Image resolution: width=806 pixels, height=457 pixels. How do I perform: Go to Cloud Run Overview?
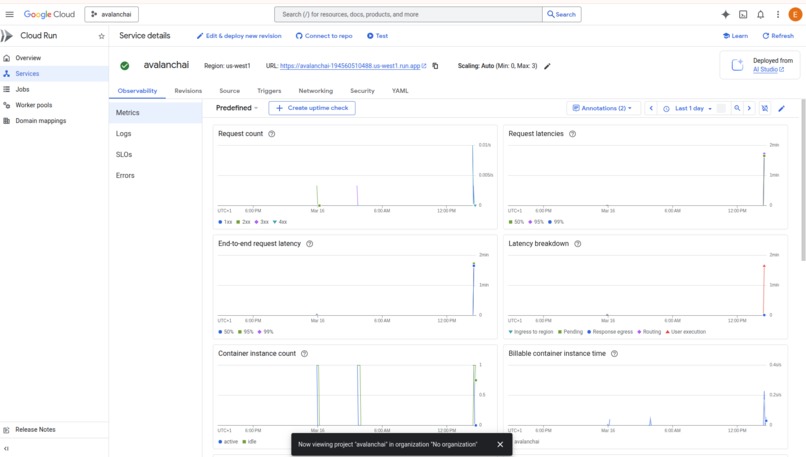point(54,58)
